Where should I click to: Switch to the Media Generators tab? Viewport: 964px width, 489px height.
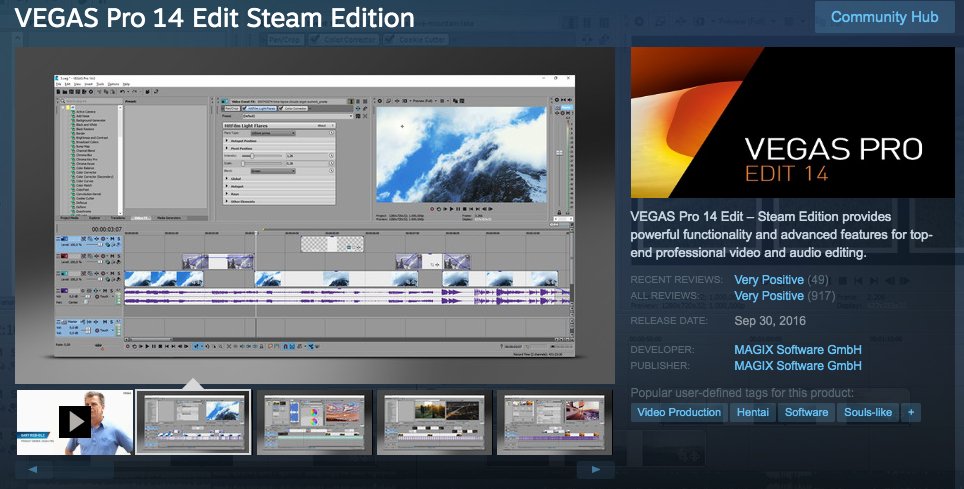click(x=168, y=218)
